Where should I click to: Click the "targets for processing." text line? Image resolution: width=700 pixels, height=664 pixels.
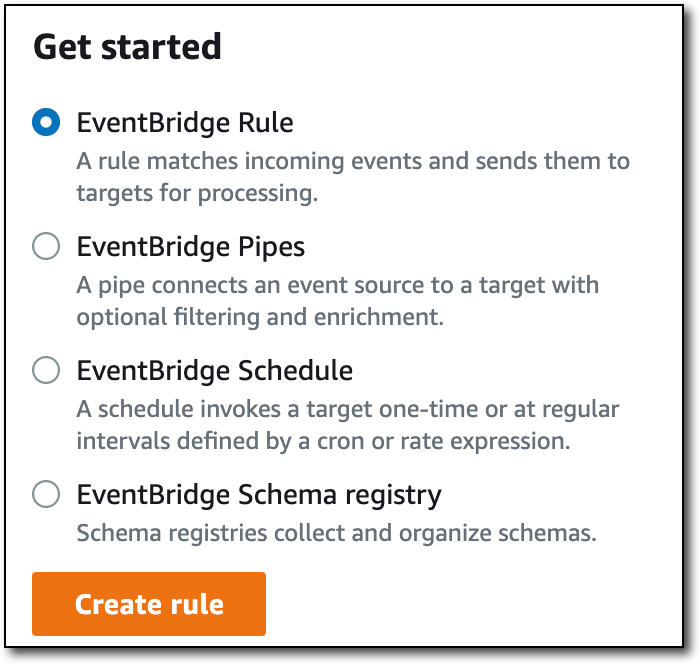pyautogui.click(x=197, y=192)
